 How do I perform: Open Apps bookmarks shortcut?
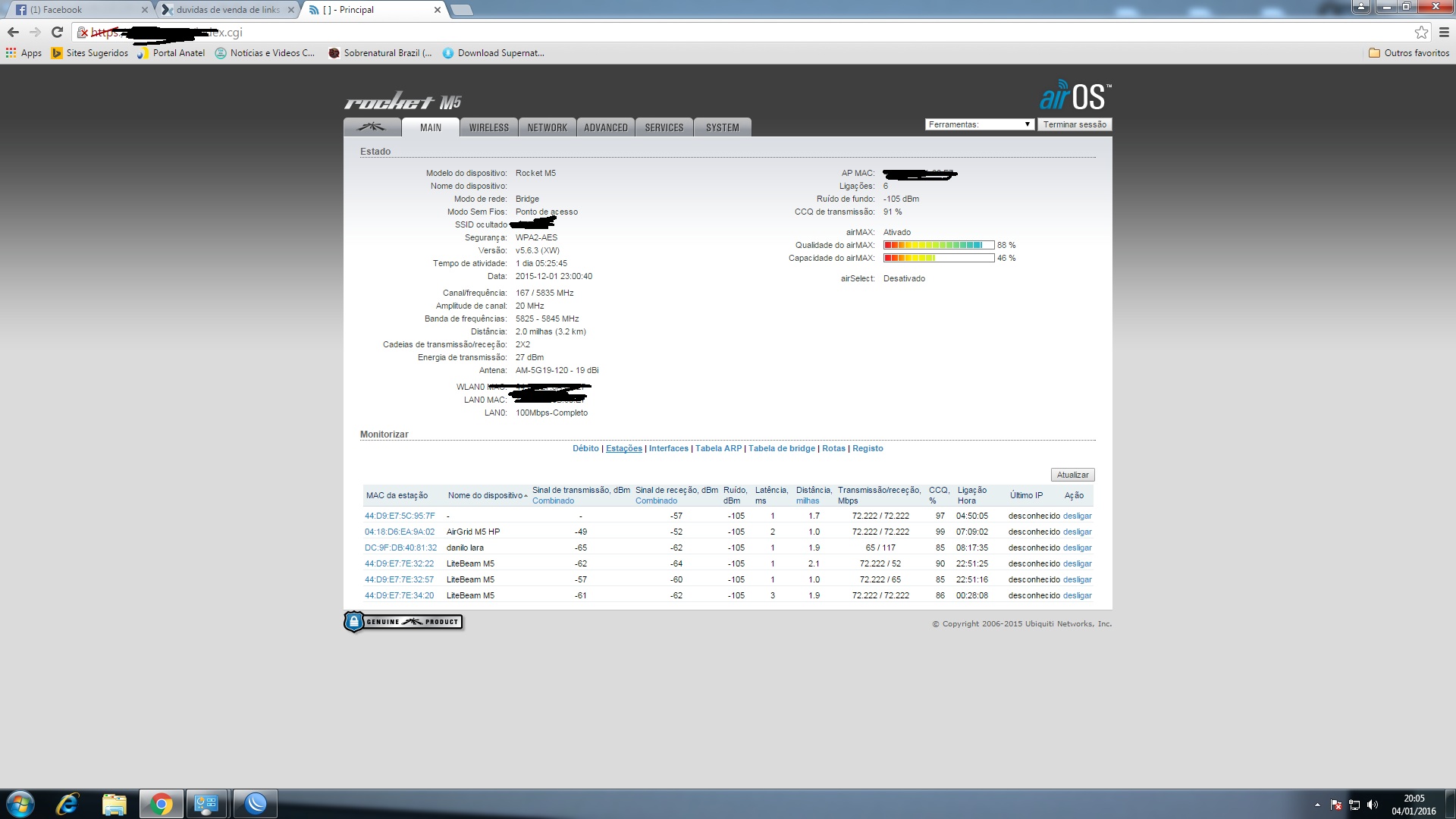coord(24,53)
